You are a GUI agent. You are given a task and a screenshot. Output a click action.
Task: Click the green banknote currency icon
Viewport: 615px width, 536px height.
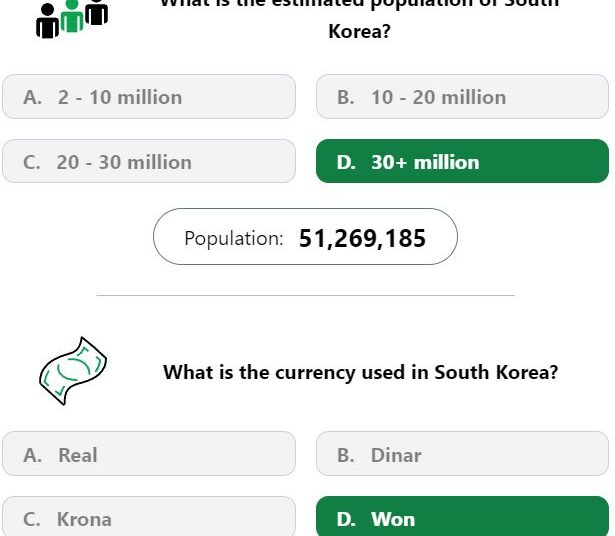73,371
